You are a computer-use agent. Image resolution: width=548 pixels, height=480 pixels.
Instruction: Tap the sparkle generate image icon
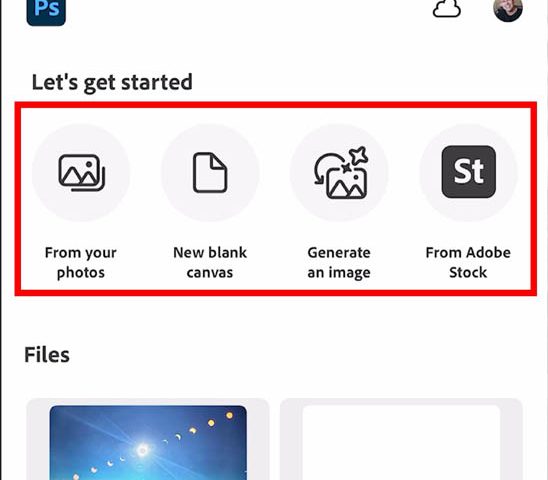[340, 173]
